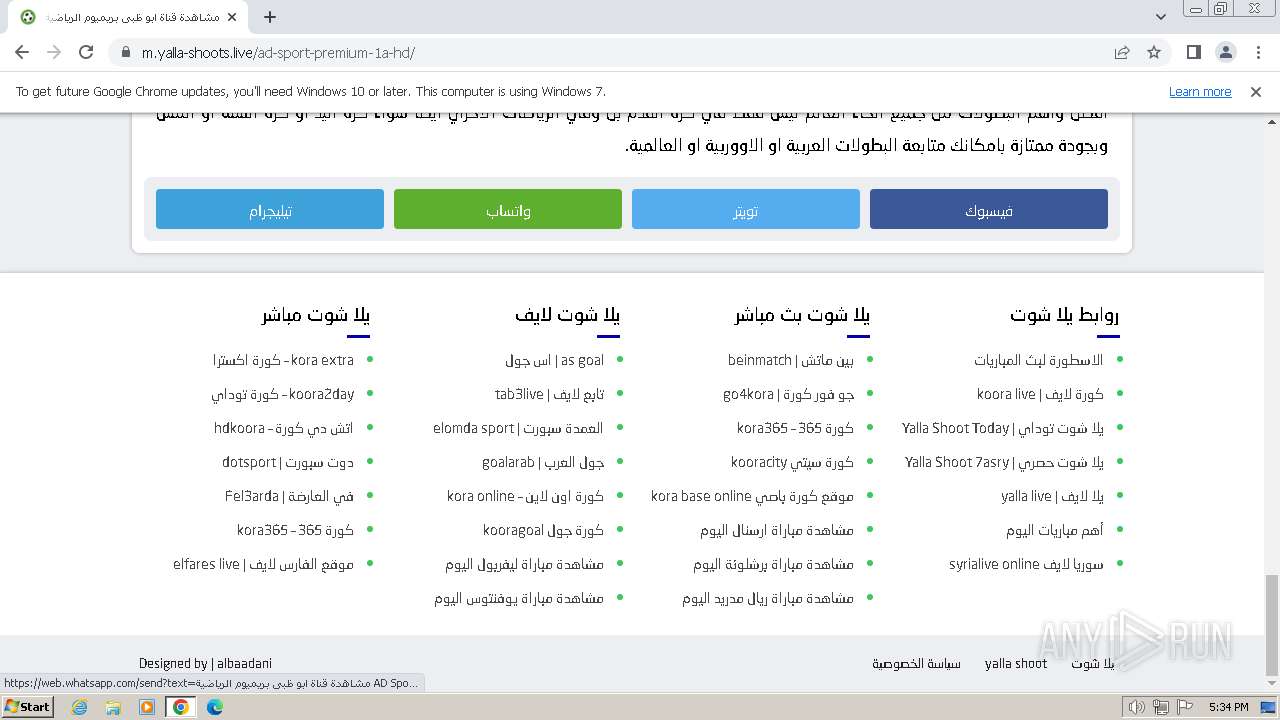The image size is (1280, 720).
Task: Open a new browser tab
Action: [x=270, y=17]
